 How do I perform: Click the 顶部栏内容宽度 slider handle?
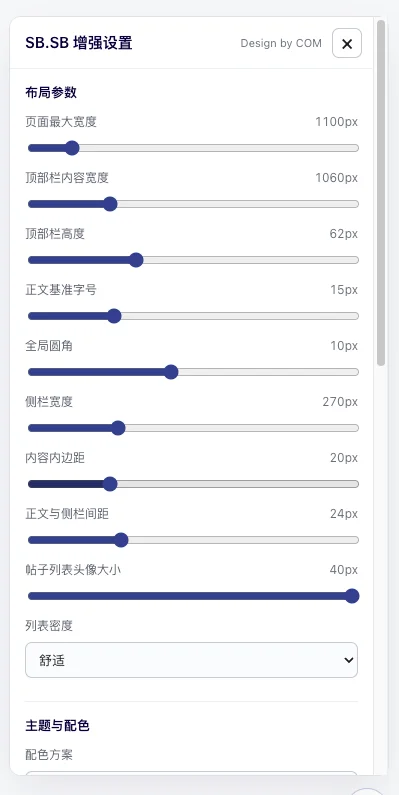pyautogui.click(x=110, y=204)
